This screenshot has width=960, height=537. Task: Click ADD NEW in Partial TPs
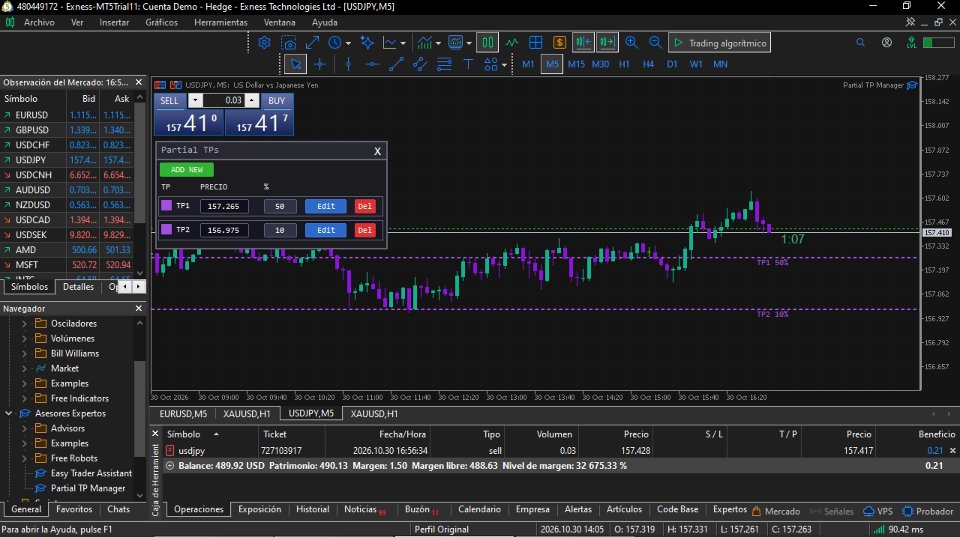[187, 170]
